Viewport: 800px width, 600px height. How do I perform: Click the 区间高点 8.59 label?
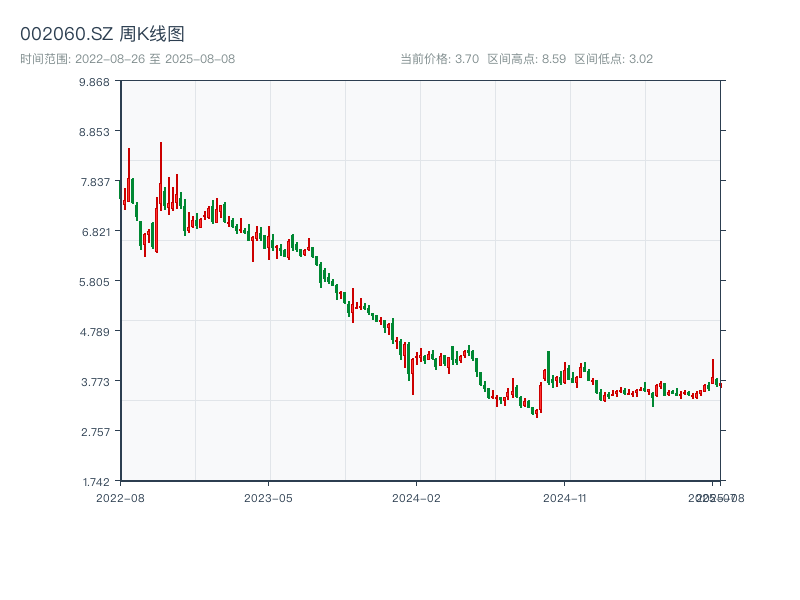[x=527, y=59]
